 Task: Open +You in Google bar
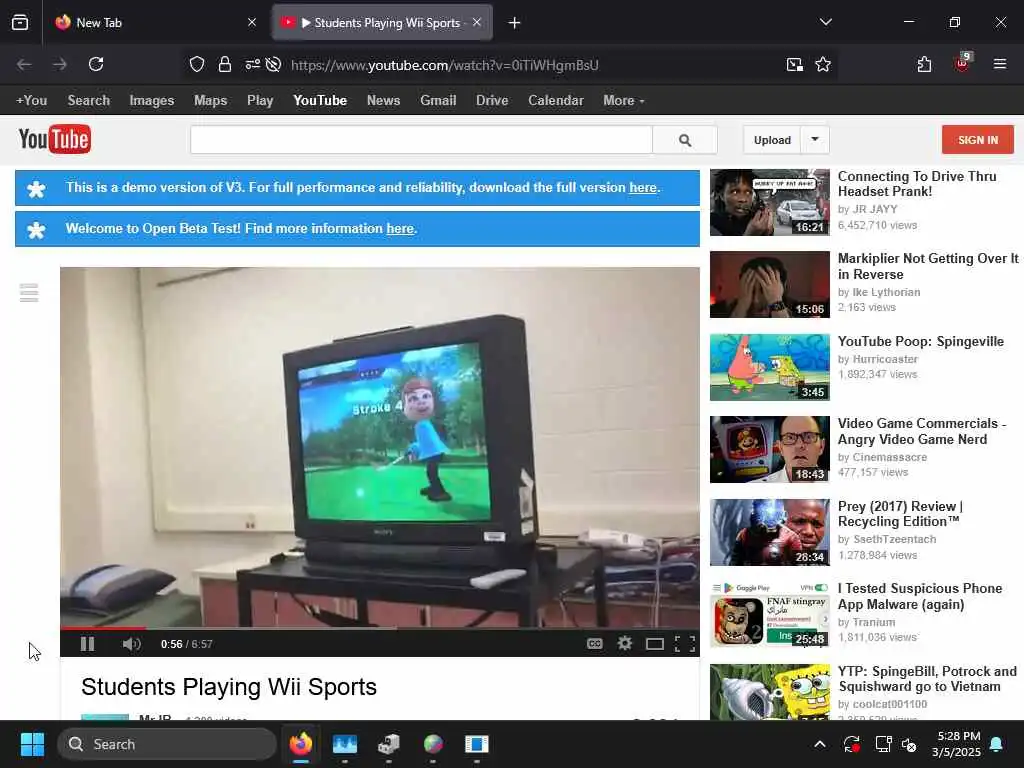tap(31, 101)
